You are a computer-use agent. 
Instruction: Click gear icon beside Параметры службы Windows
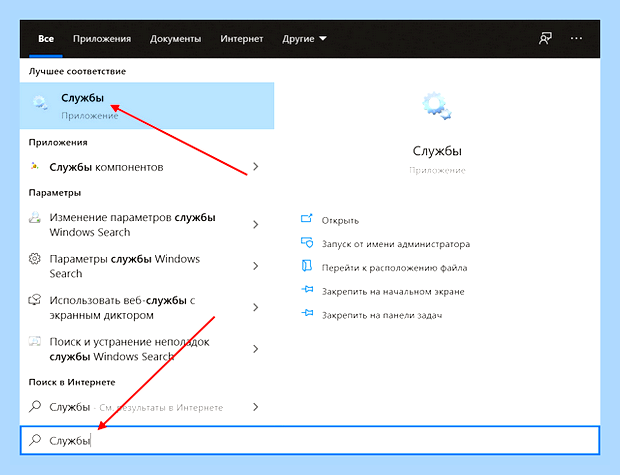point(35,259)
